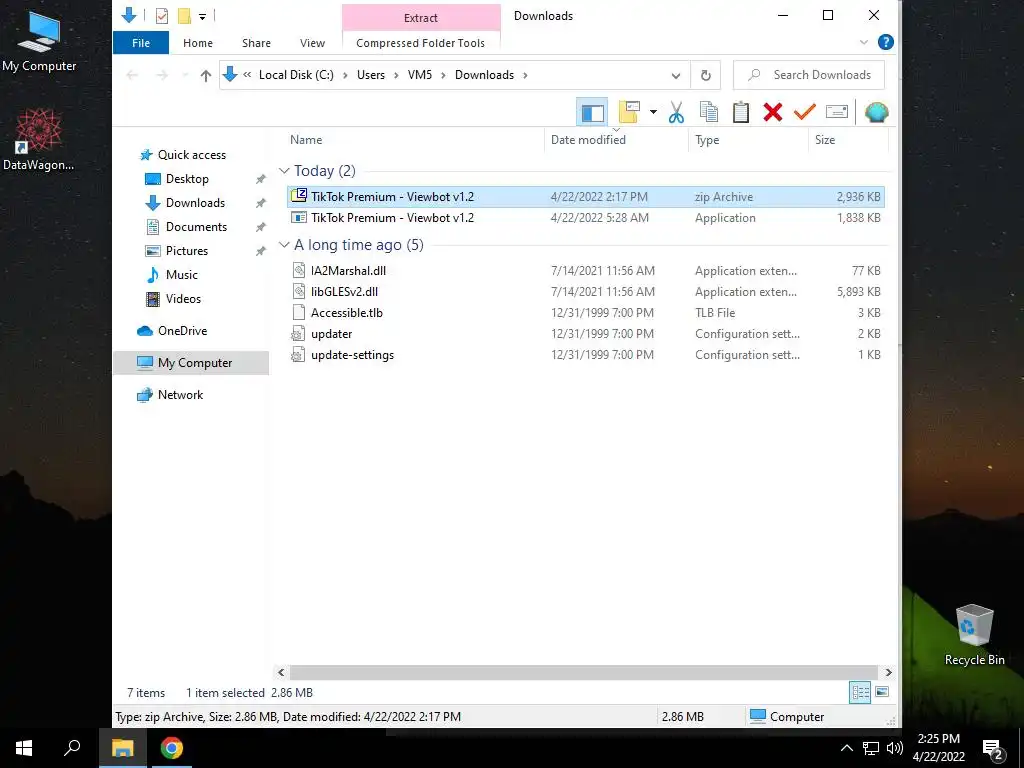
Task: Collapse the A long time ago group
Action: [x=284, y=245]
